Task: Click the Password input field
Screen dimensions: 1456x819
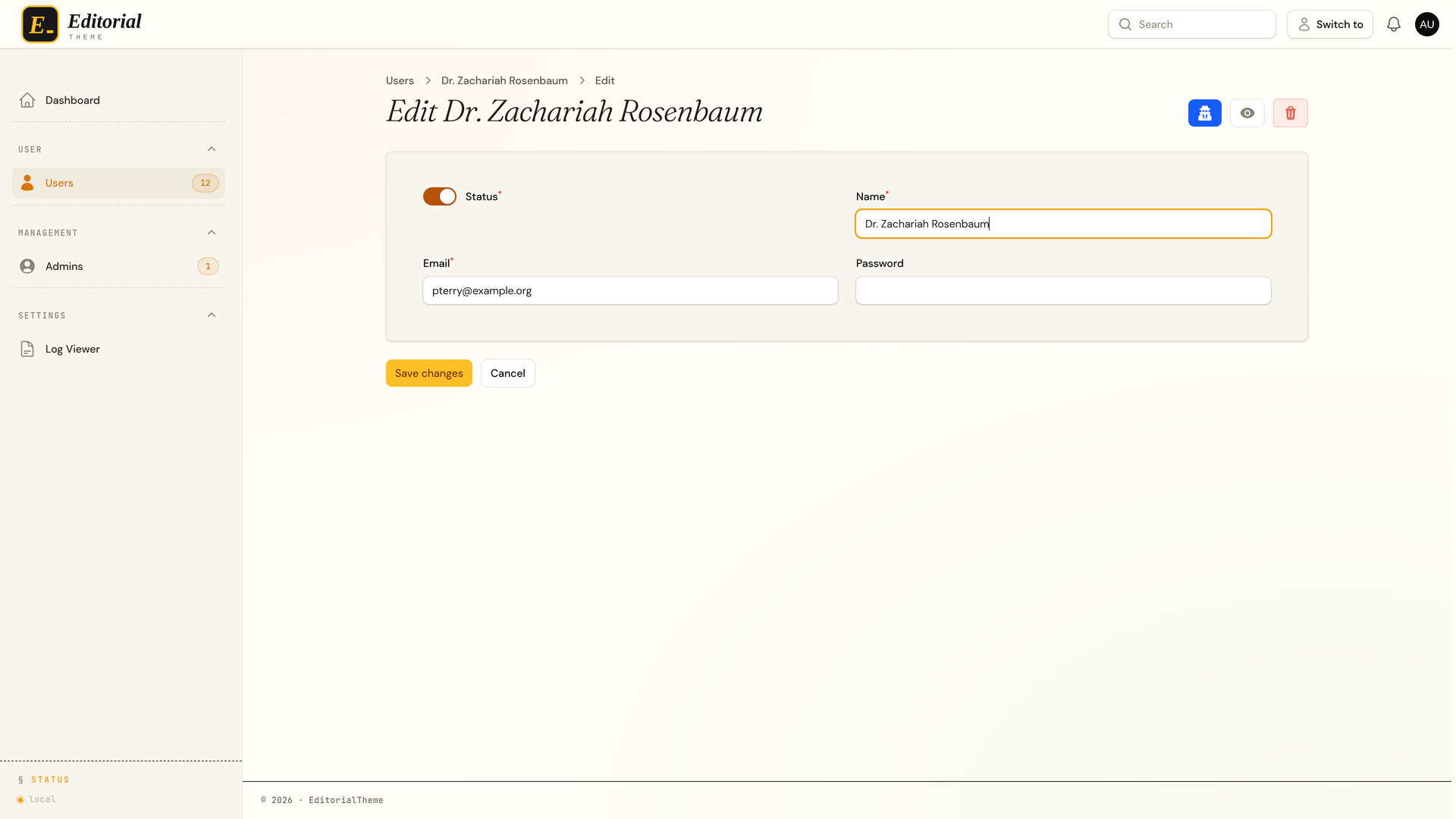Action: click(1063, 290)
